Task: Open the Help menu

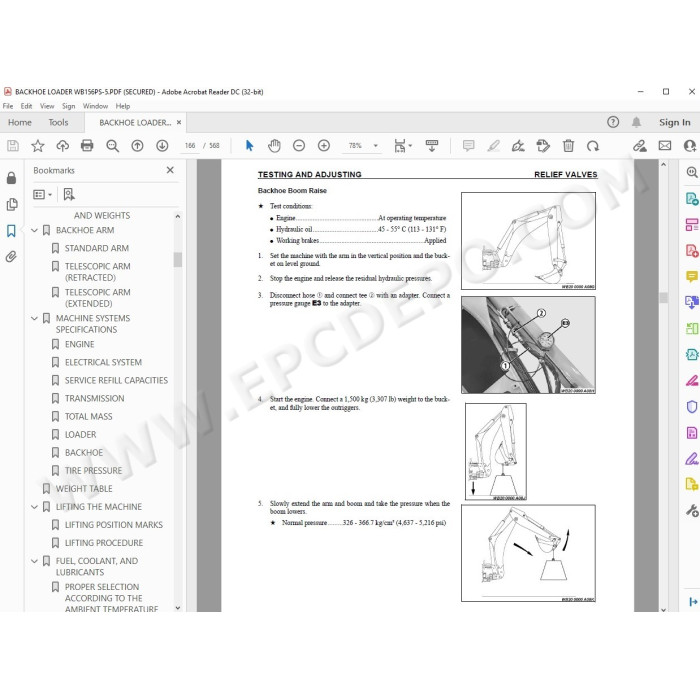Action: click(123, 106)
